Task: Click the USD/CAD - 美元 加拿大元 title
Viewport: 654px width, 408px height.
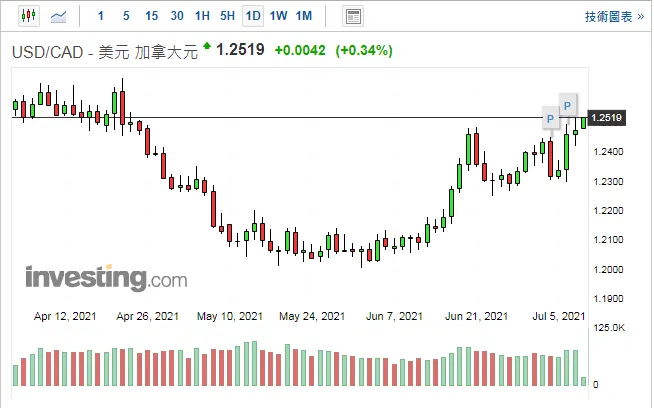Action: coord(105,52)
